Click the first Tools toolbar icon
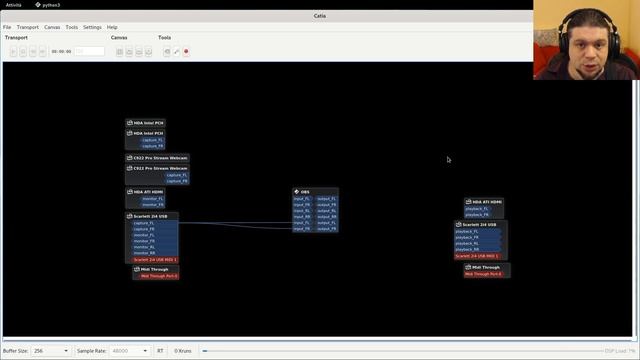640x360 pixels. [x=167, y=51]
